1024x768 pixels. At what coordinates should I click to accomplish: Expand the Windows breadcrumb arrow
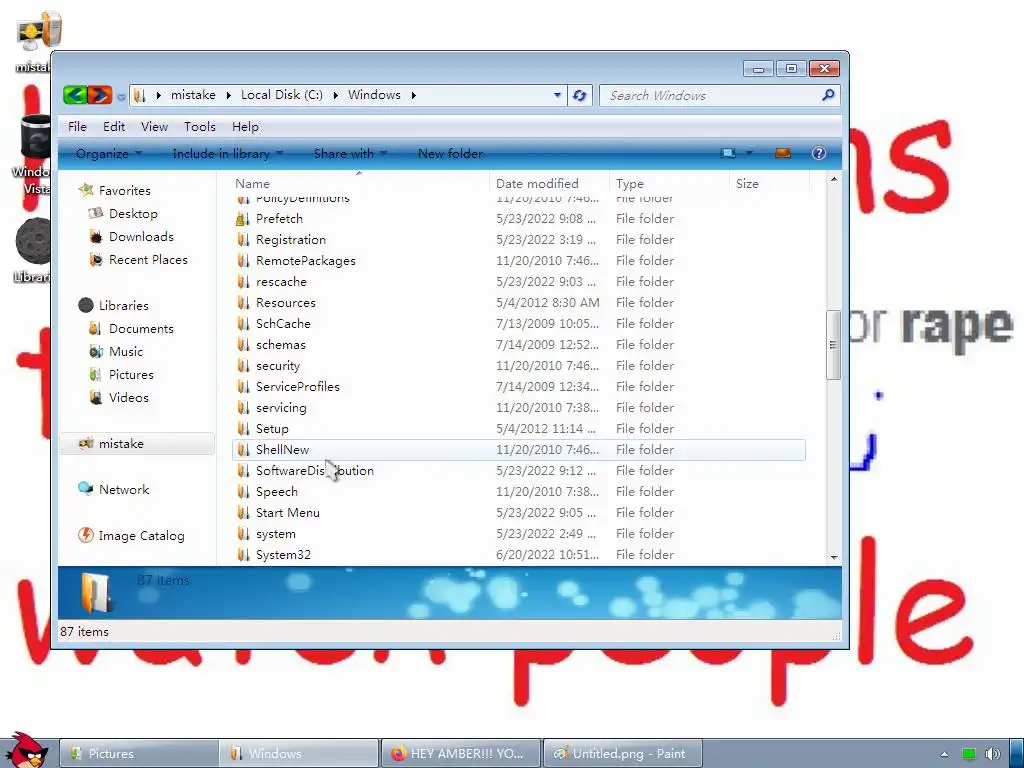413,95
